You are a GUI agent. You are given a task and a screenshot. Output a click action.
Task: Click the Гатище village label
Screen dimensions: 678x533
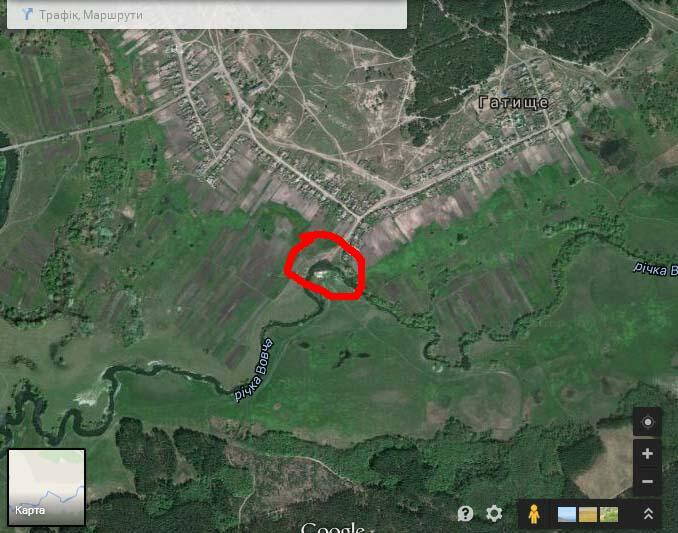(512, 102)
